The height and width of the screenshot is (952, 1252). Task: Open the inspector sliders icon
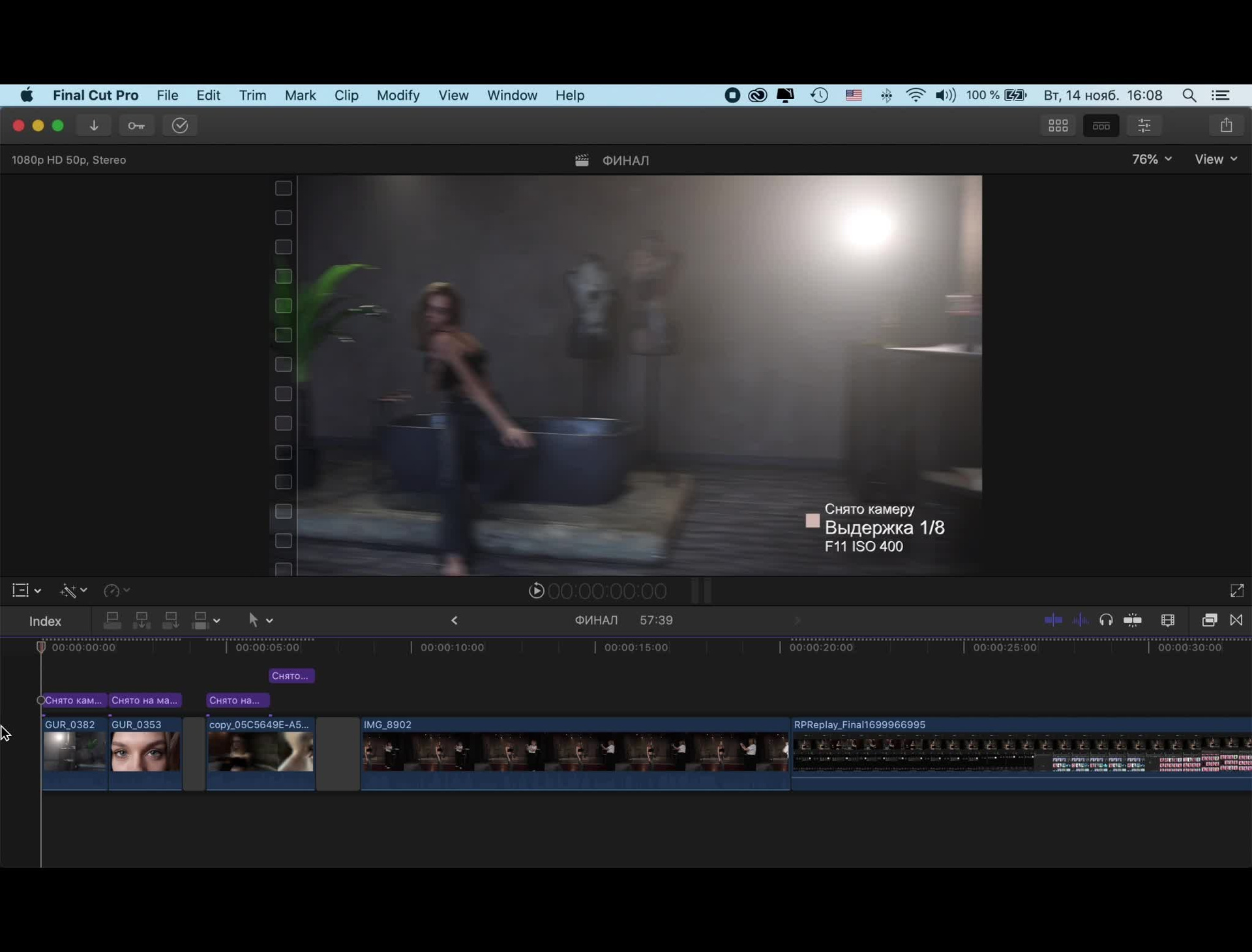pos(1144,125)
